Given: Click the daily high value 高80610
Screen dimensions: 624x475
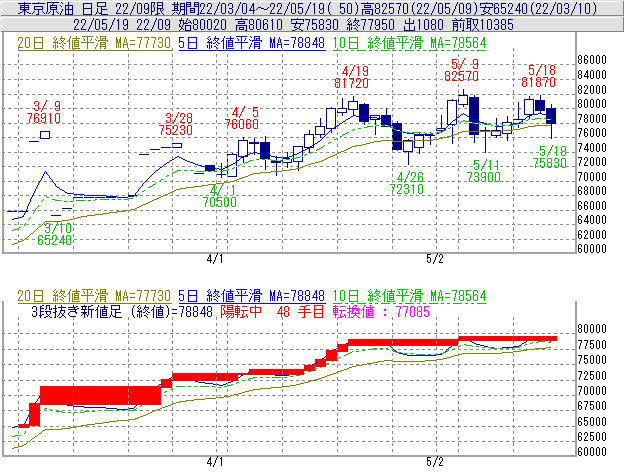Looking at the screenshot, I should [259, 25].
